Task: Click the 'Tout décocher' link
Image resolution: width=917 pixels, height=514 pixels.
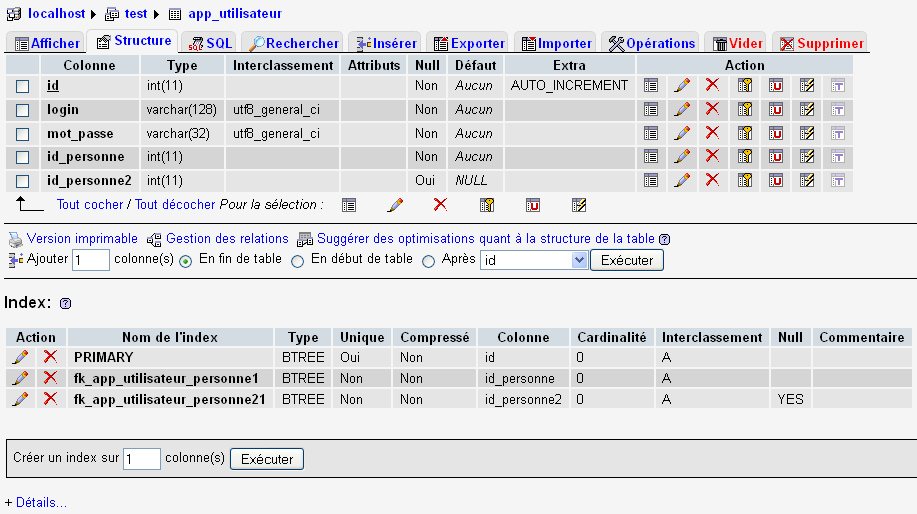Action: pos(175,205)
